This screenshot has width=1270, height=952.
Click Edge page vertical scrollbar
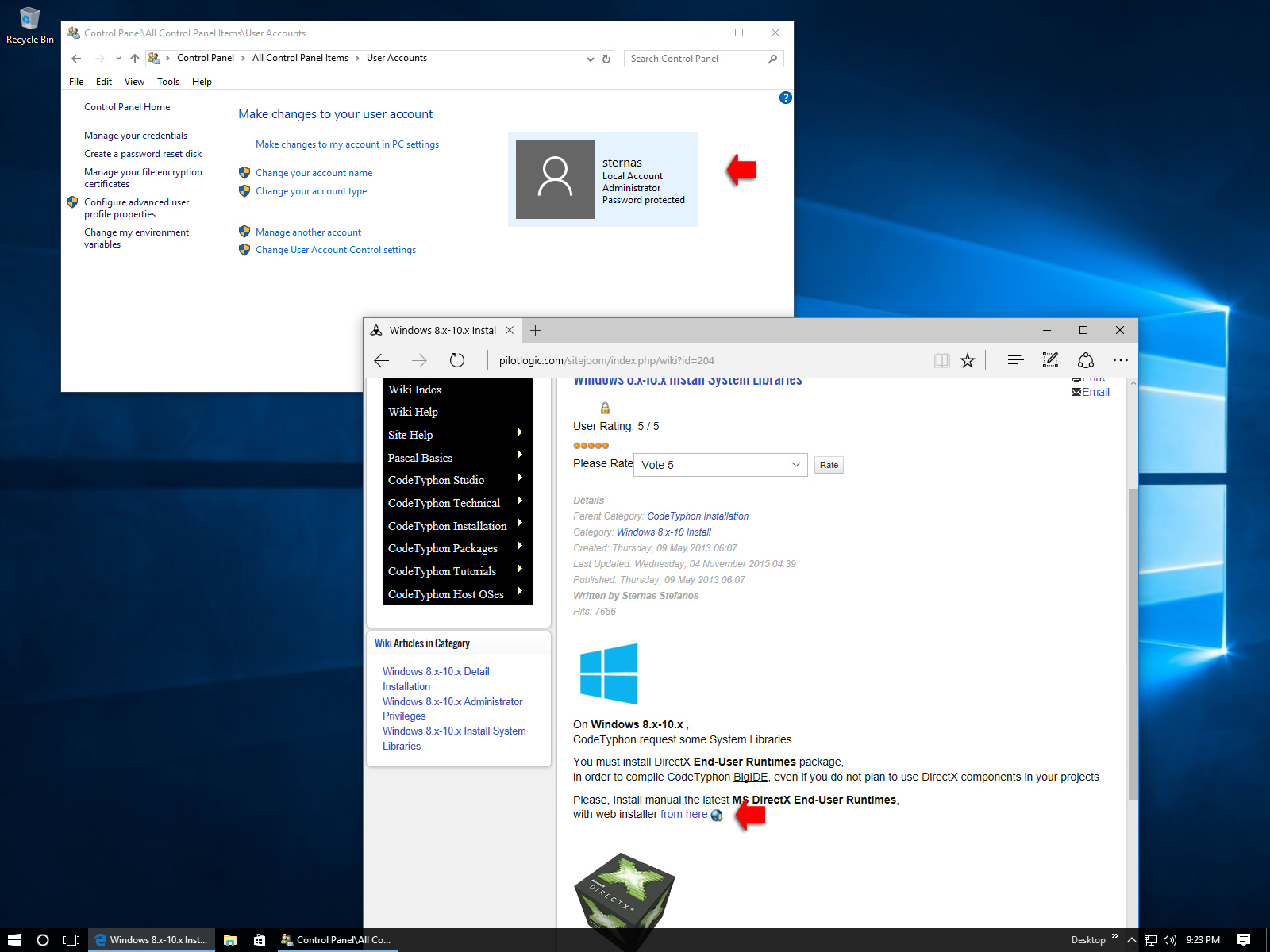[x=1133, y=644]
